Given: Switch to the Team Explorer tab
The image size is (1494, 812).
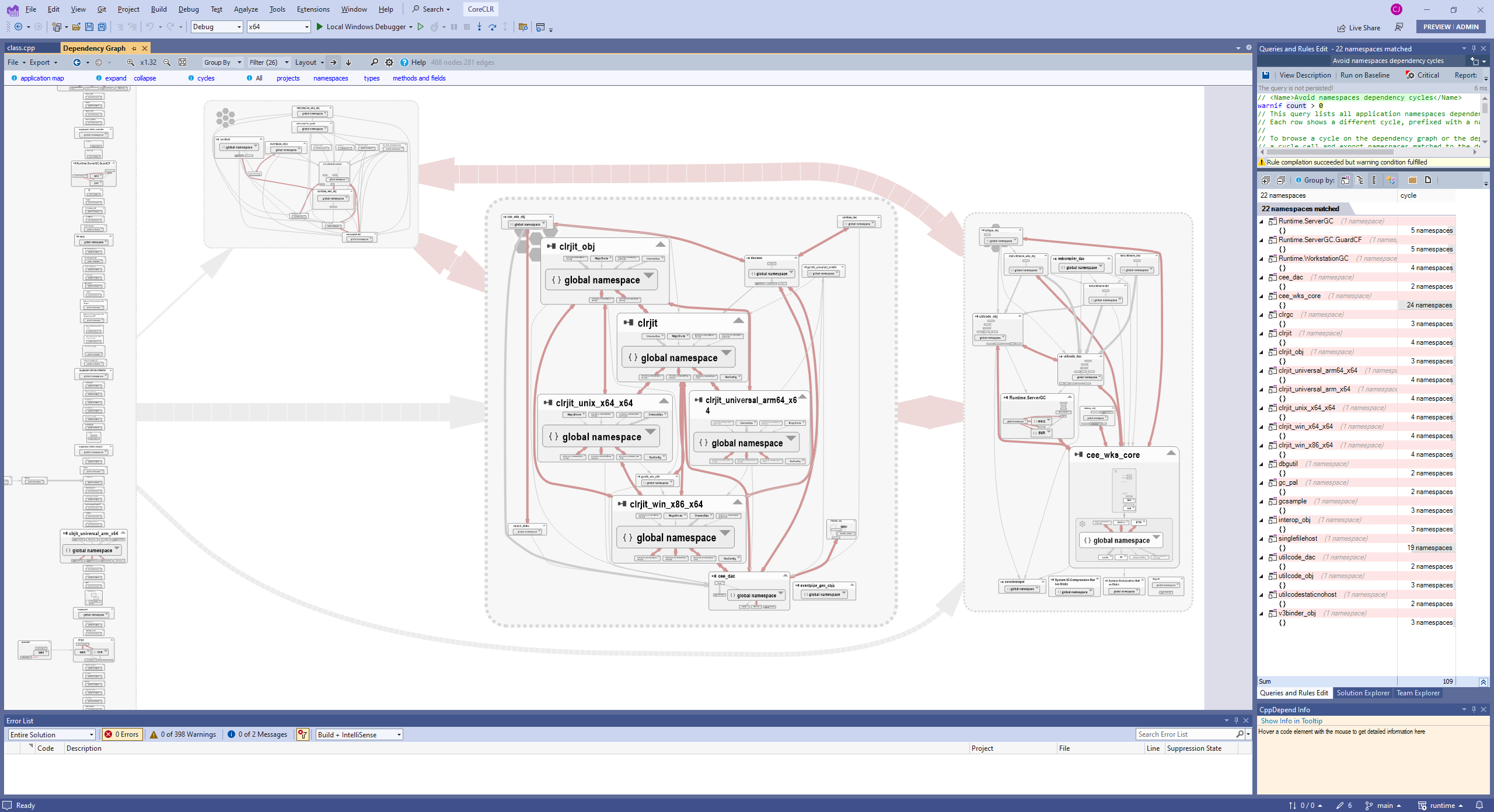Looking at the screenshot, I should (x=1418, y=693).
